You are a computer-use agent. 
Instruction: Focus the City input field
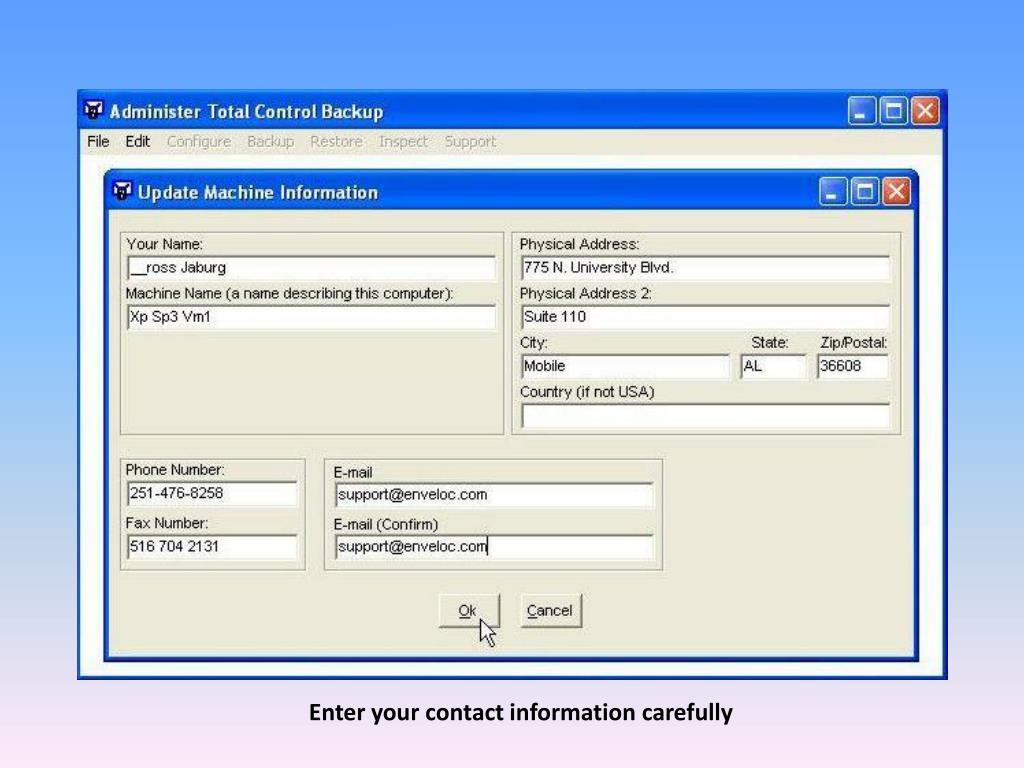(x=626, y=366)
